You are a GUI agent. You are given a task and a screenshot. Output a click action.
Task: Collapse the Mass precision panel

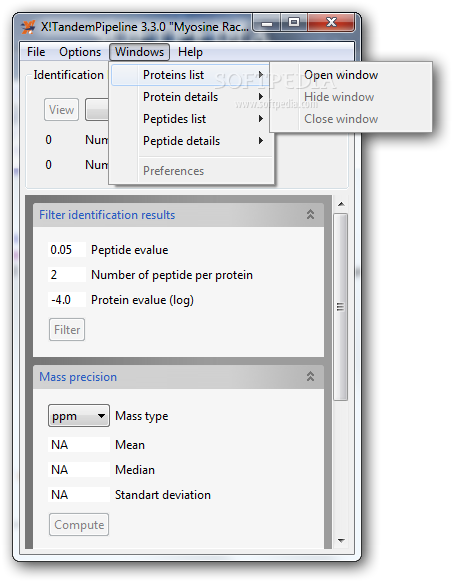pyautogui.click(x=310, y=377)
